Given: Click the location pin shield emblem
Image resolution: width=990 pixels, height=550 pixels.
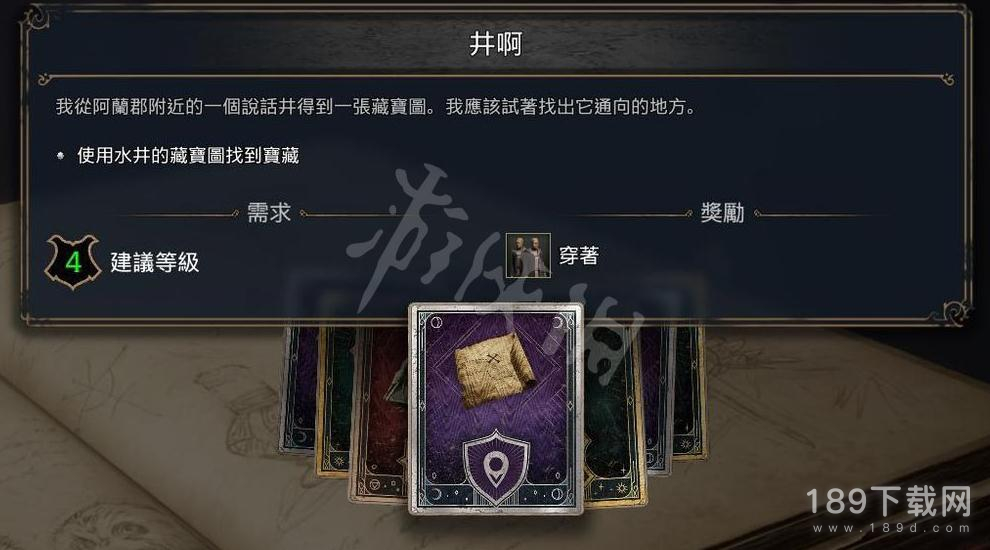Looking at the screenshot, I should (x=496, y=469).
